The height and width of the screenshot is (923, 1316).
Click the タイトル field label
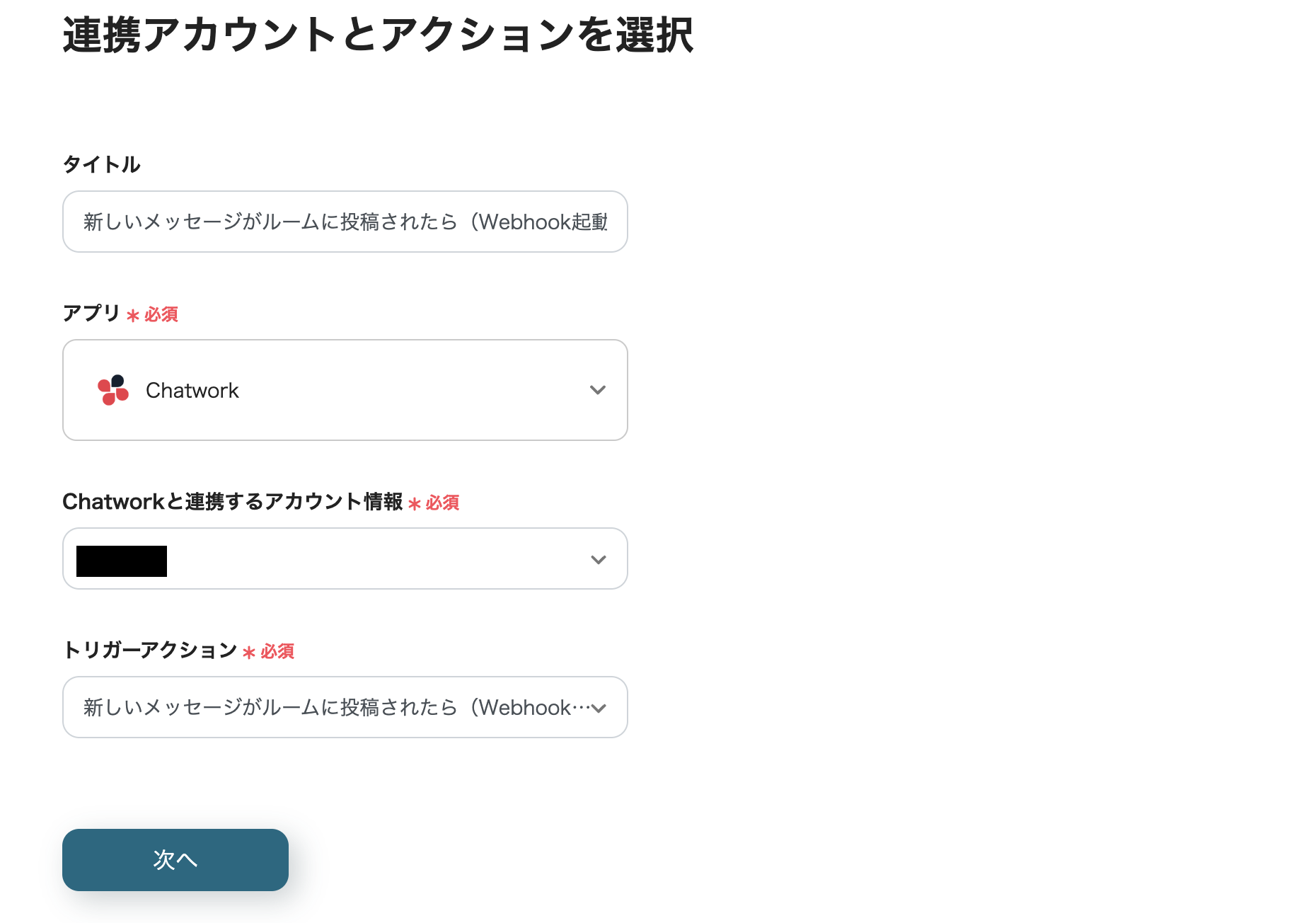(x=101, y=165)
